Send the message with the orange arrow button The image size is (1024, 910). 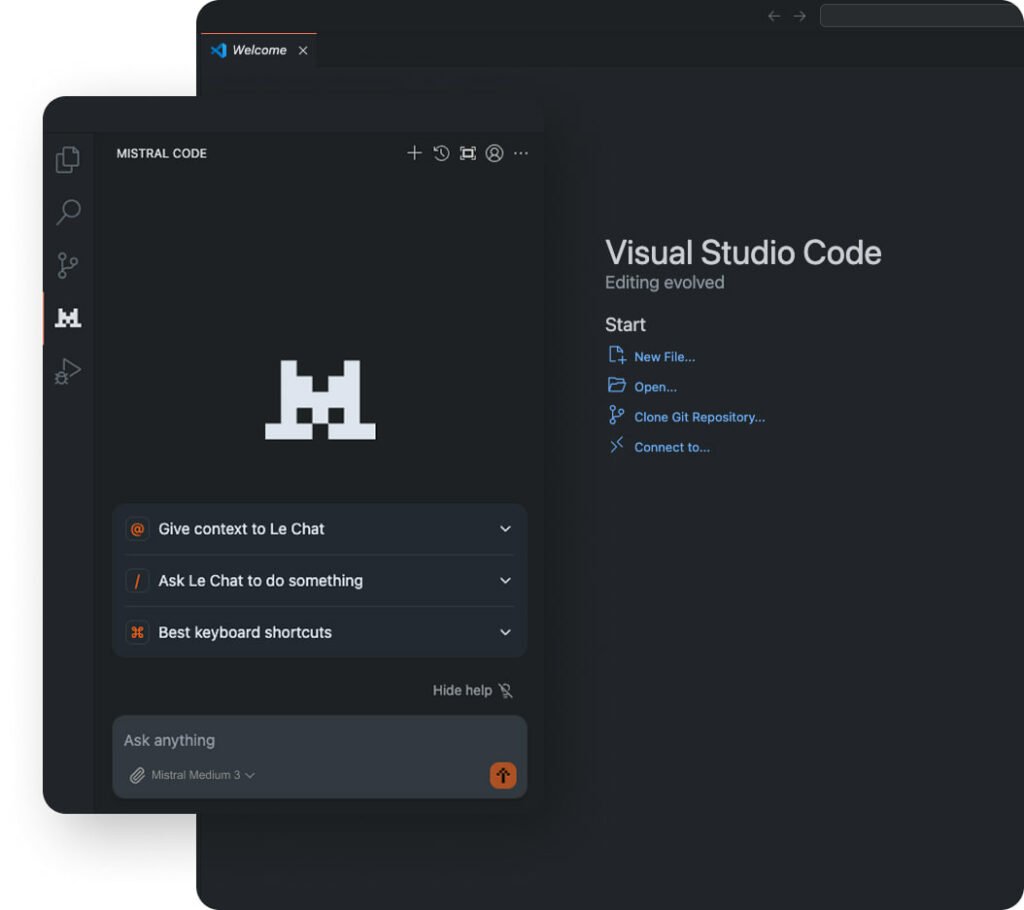(503, 775)
